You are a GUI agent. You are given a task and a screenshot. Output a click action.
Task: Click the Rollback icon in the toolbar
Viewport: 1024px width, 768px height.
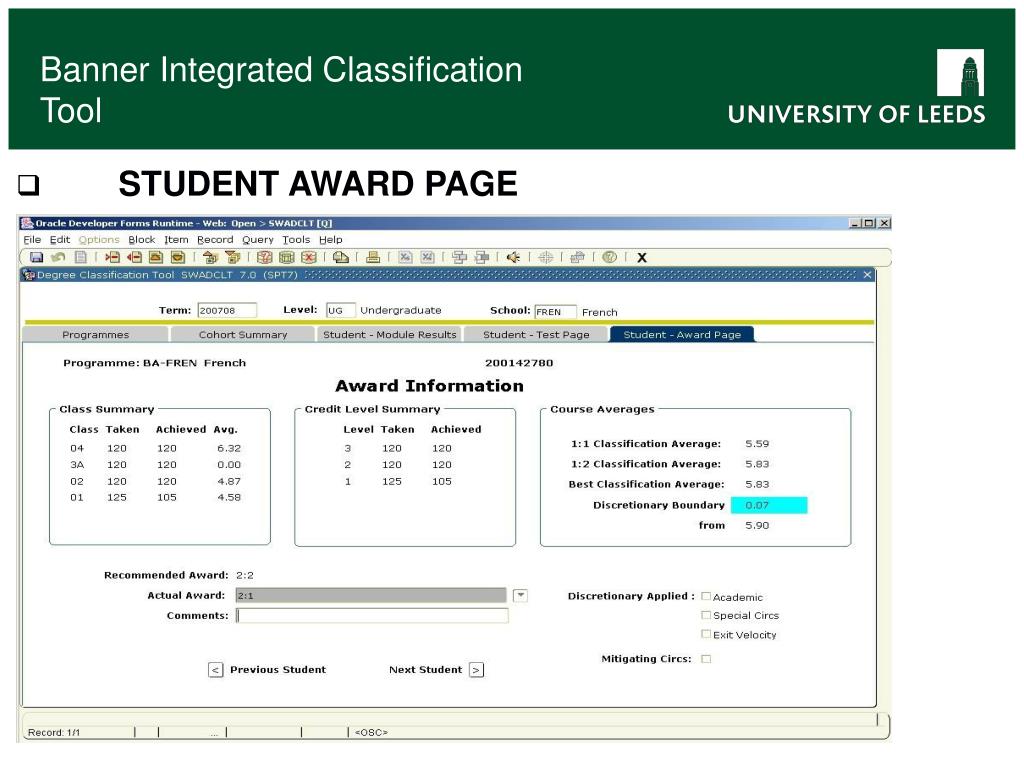58,257
